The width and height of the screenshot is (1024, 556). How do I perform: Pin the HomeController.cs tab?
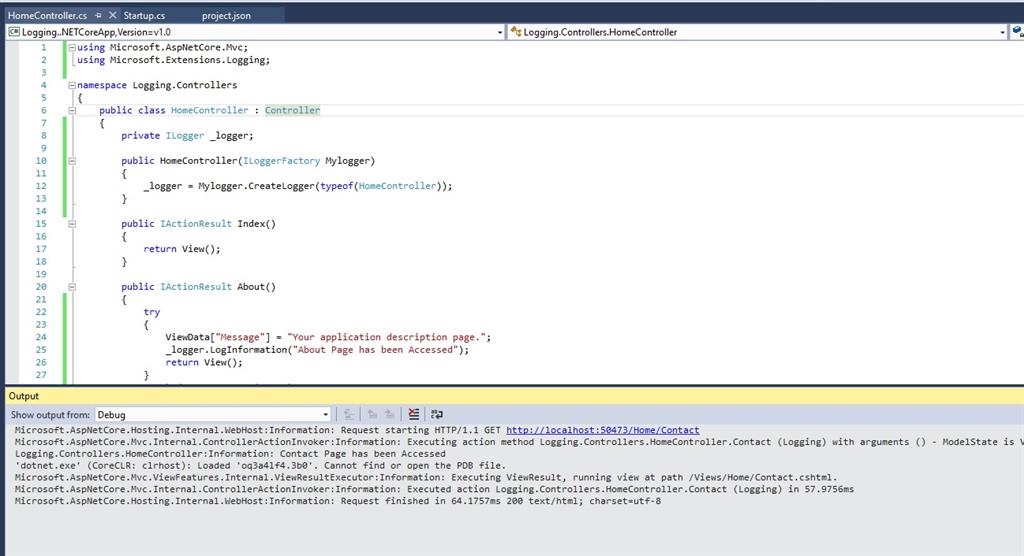pos(98,15)
